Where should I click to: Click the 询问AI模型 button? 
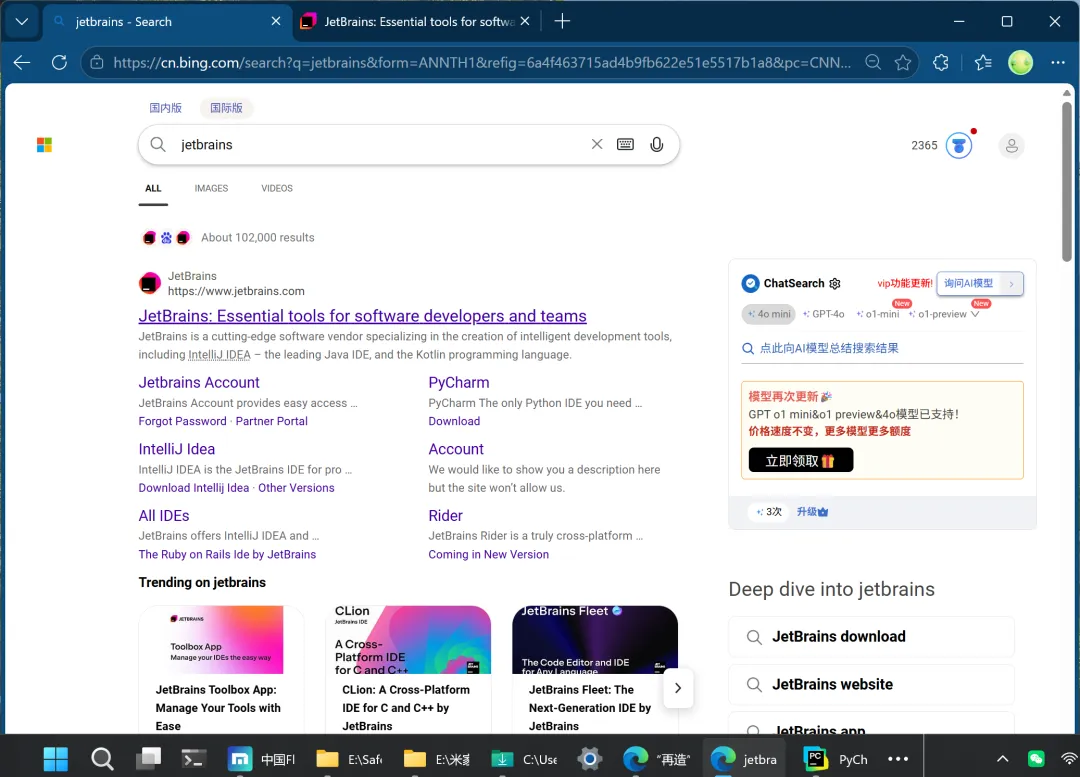pyautogui.click(x=979, y=283)
